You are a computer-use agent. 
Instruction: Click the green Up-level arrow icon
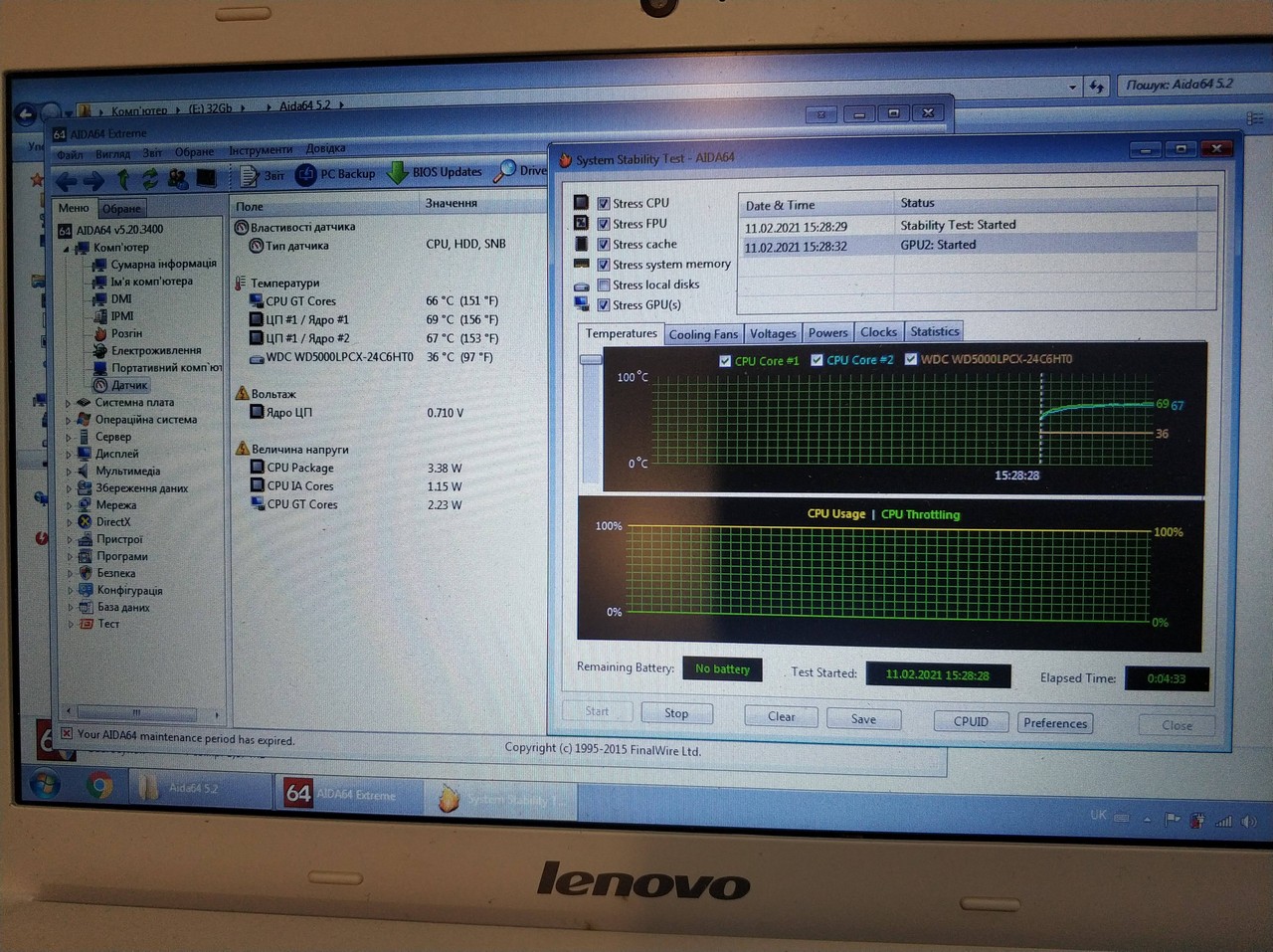point(123,179)
